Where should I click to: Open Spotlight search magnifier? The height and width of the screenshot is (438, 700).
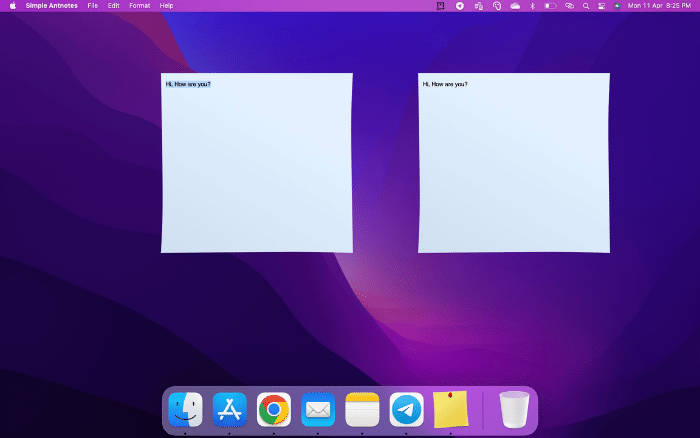(x=586, y=6)
